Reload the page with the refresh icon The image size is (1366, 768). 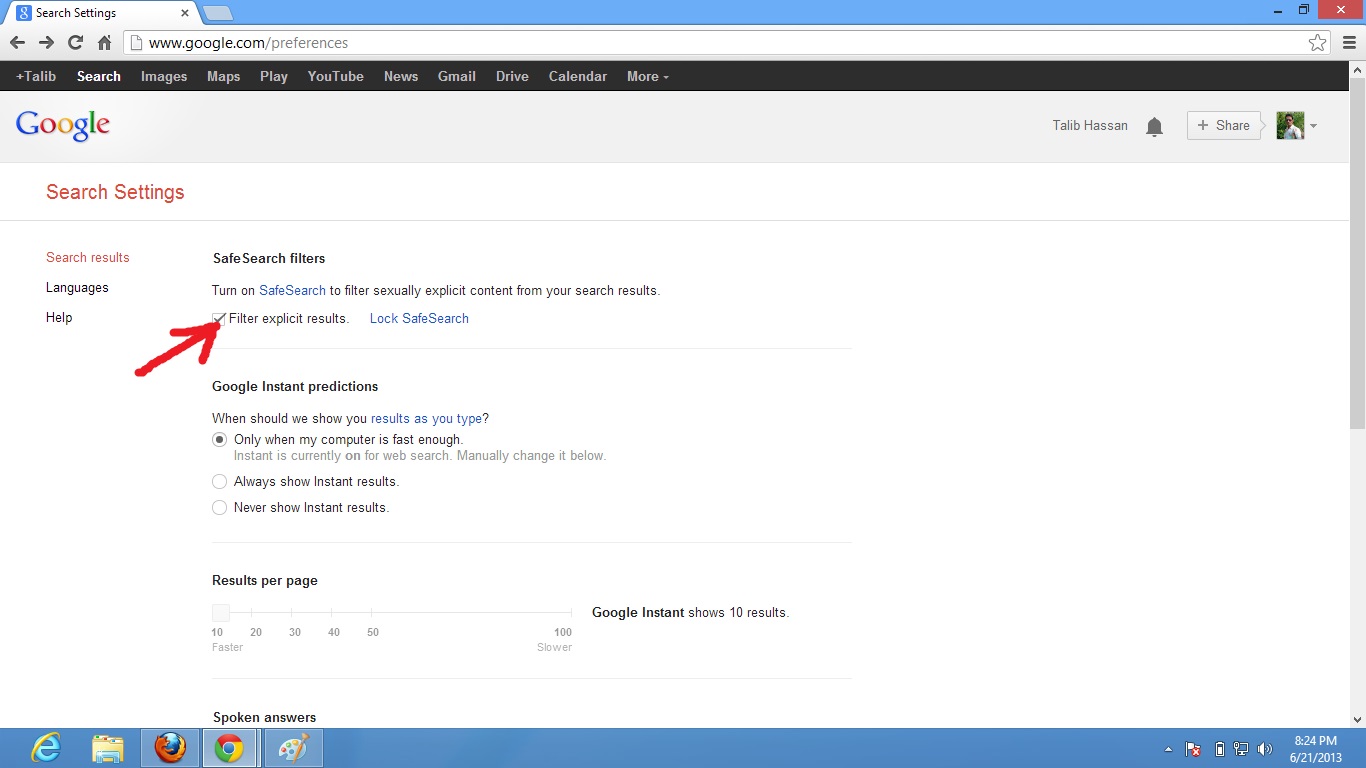point(75,43)
